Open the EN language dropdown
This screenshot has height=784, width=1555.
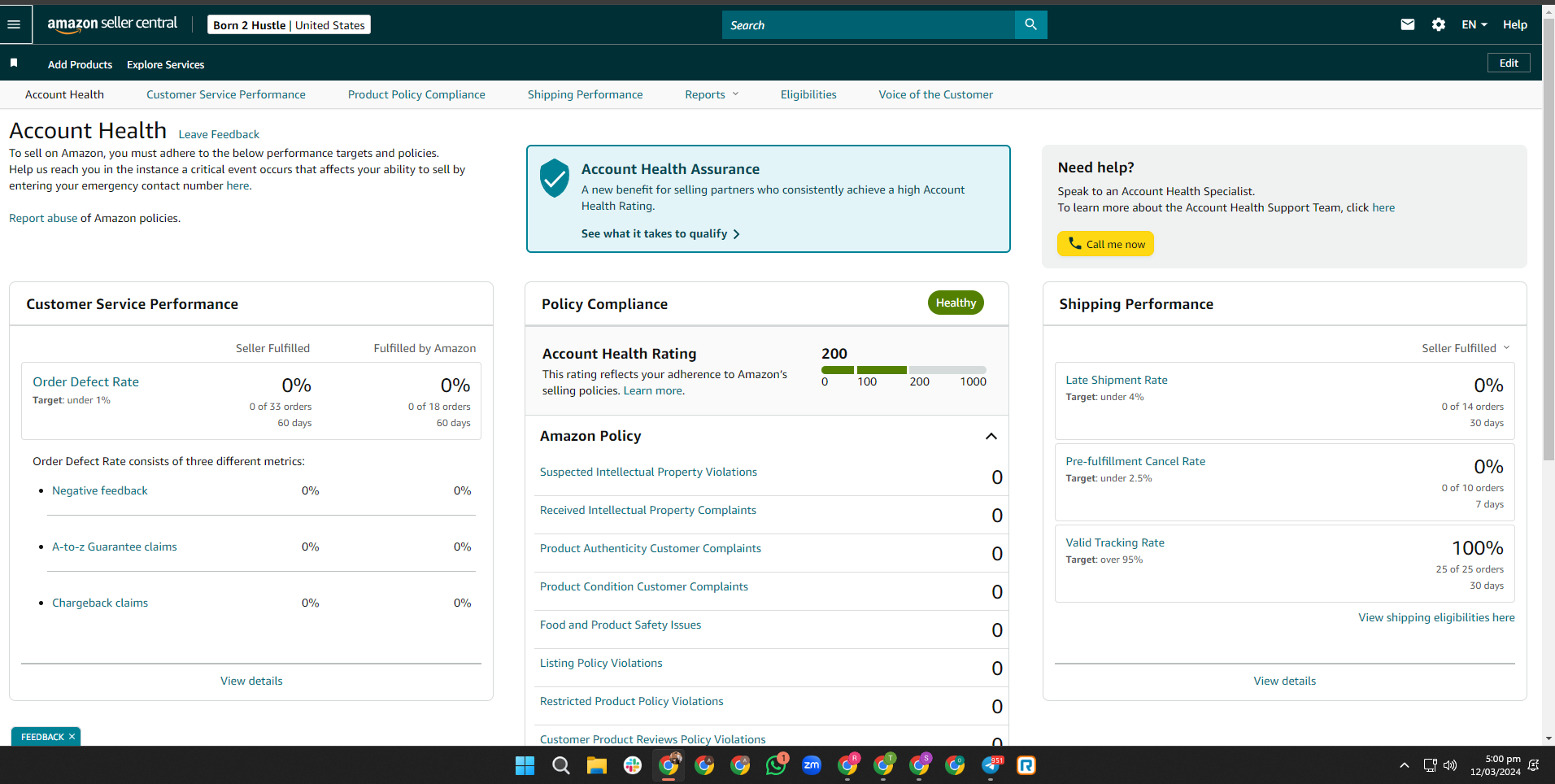pos(1474,24)
